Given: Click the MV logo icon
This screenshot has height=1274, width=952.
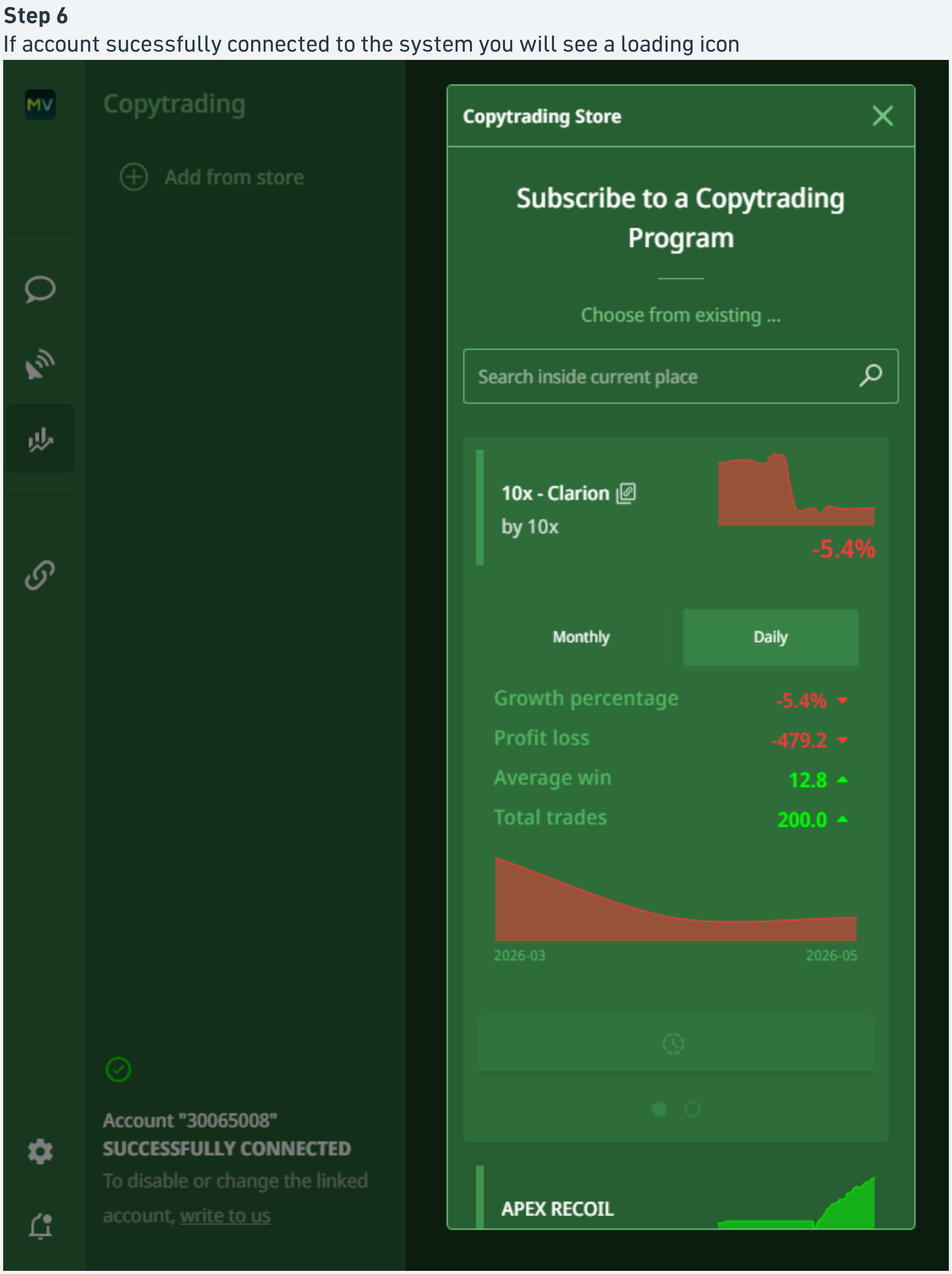Looking at the screenshot, I should point(40,105).
